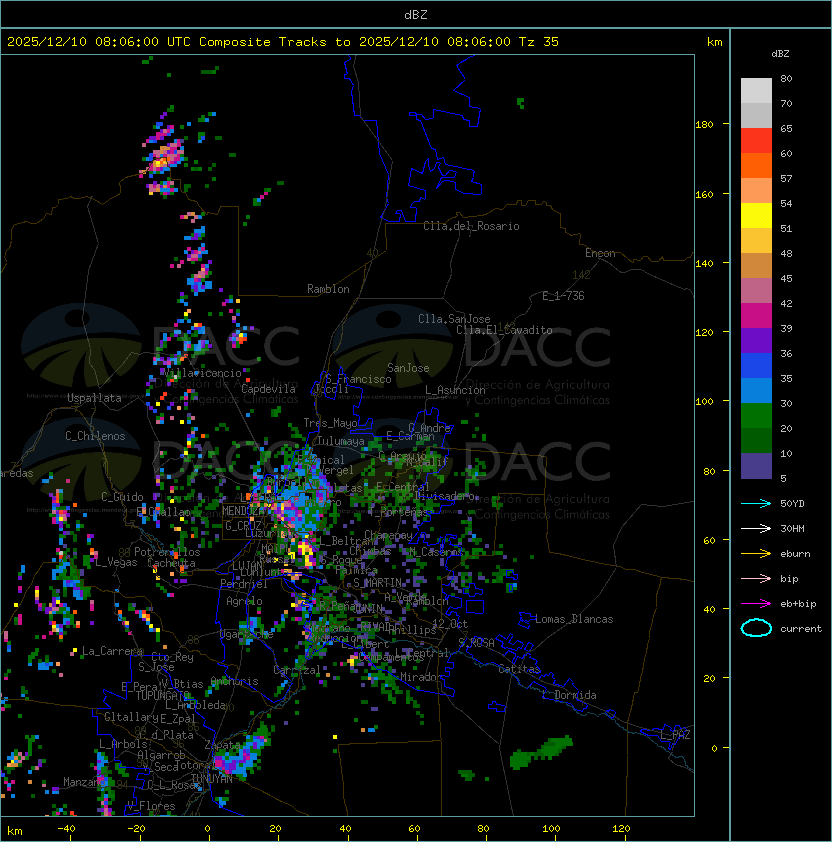Click the 'Tz 35' text in header

[539, 42]
